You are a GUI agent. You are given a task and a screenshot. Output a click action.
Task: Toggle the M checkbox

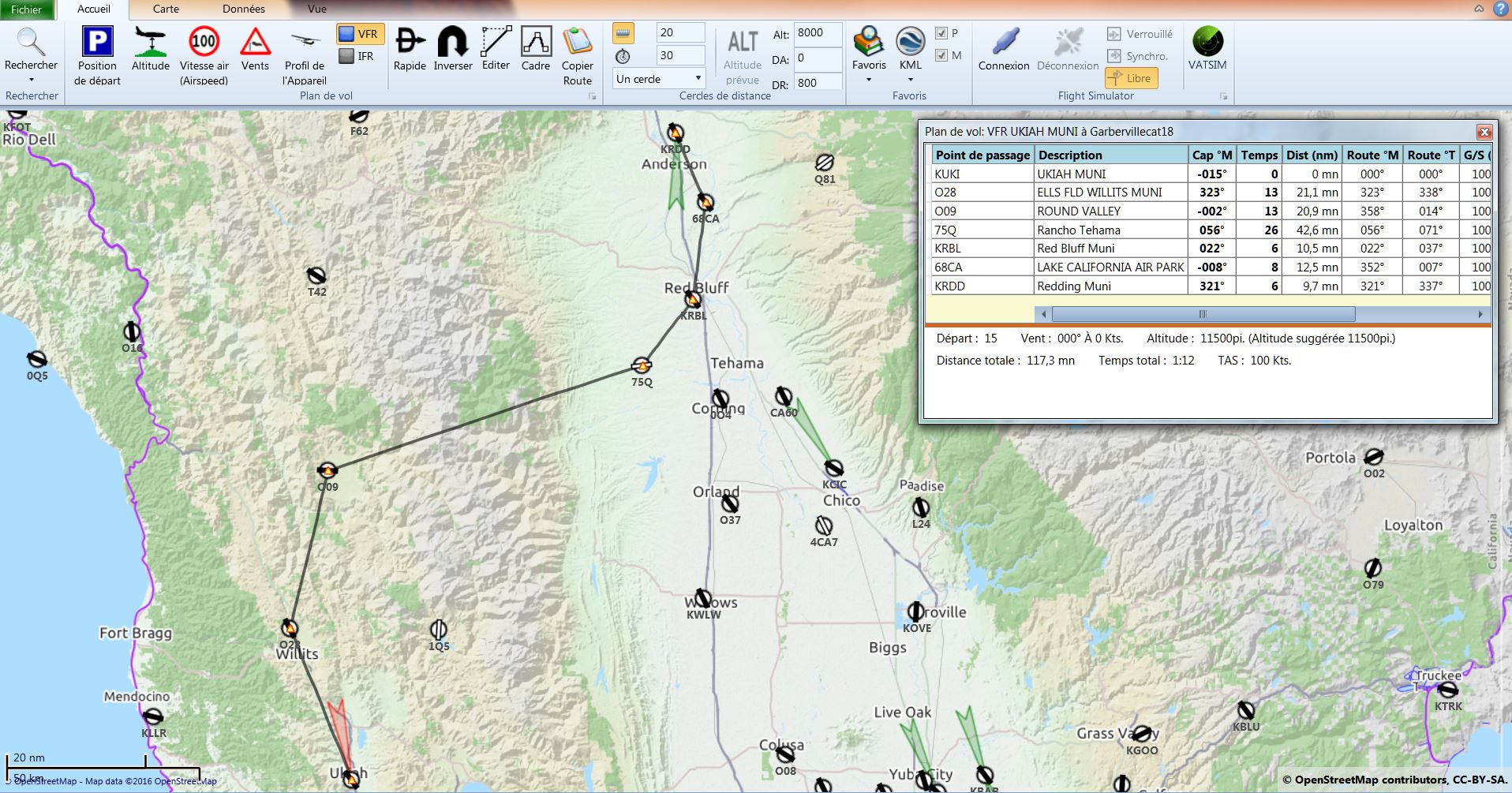coord(941,55)
